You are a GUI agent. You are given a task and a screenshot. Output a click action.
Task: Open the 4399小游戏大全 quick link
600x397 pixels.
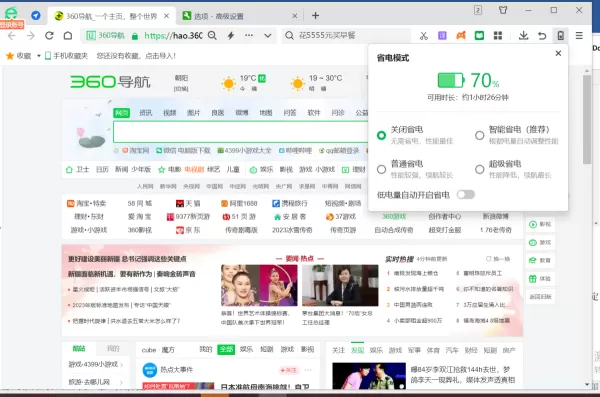click(245, 150)
